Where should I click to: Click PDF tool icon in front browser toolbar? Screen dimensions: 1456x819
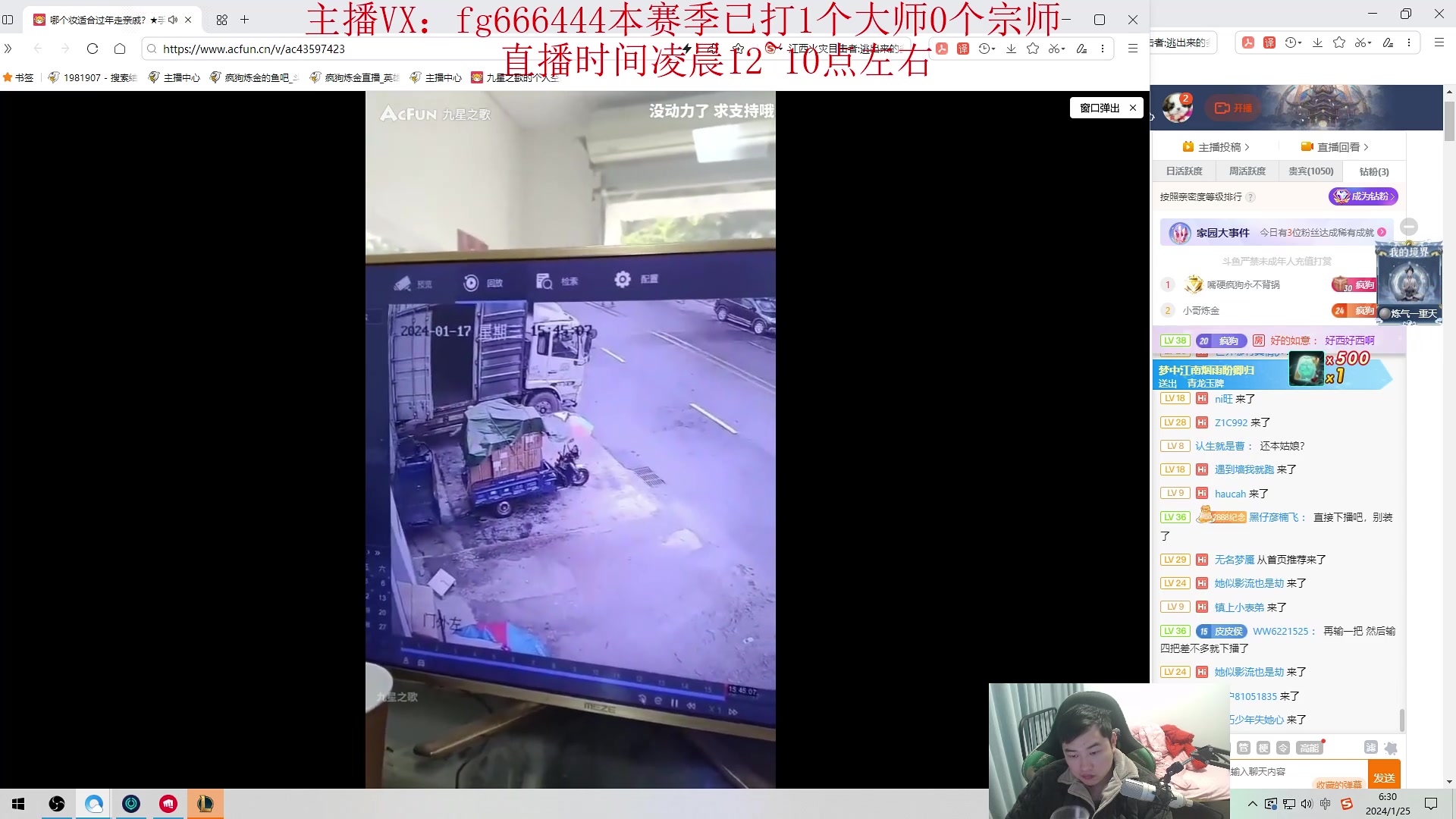pos(942,49)
